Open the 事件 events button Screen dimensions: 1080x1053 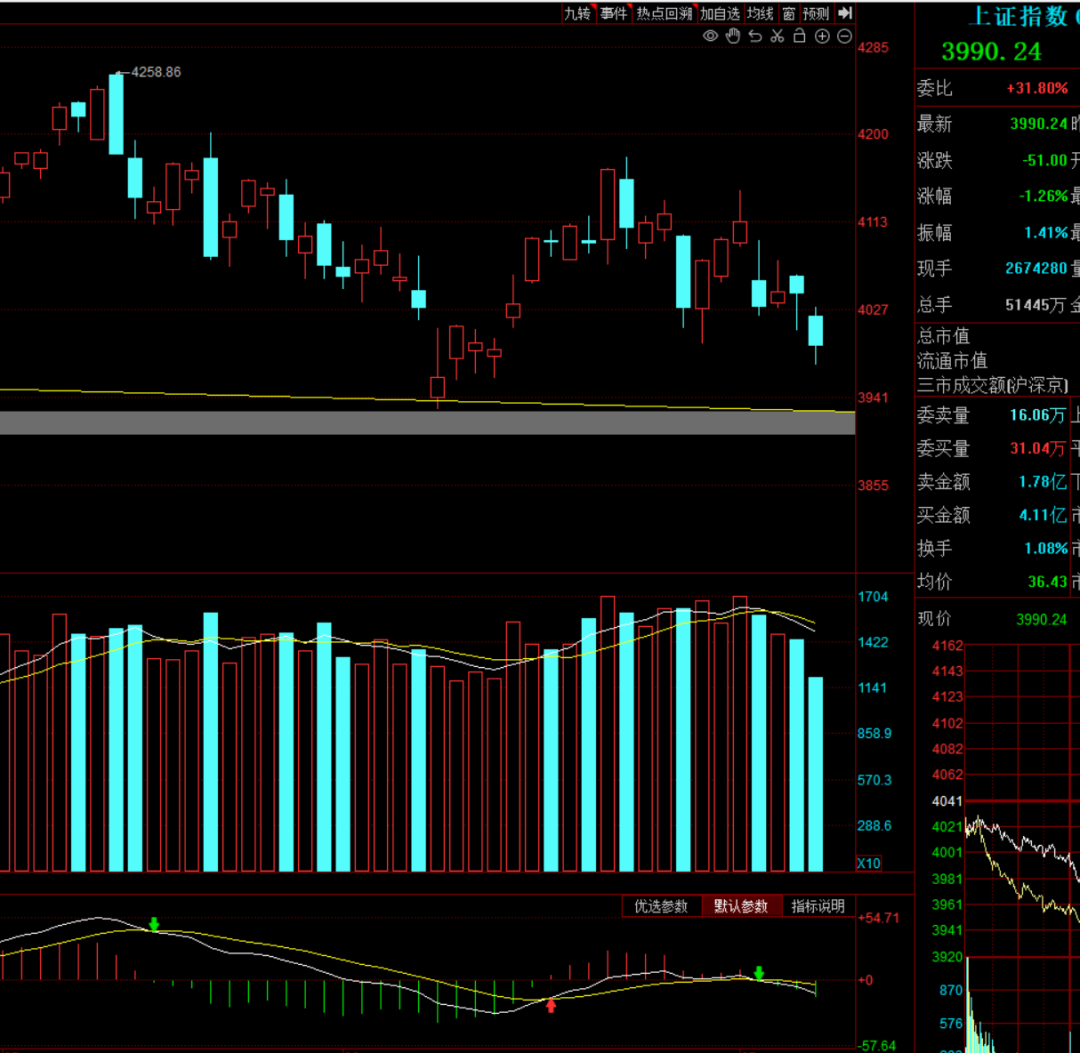613,14
